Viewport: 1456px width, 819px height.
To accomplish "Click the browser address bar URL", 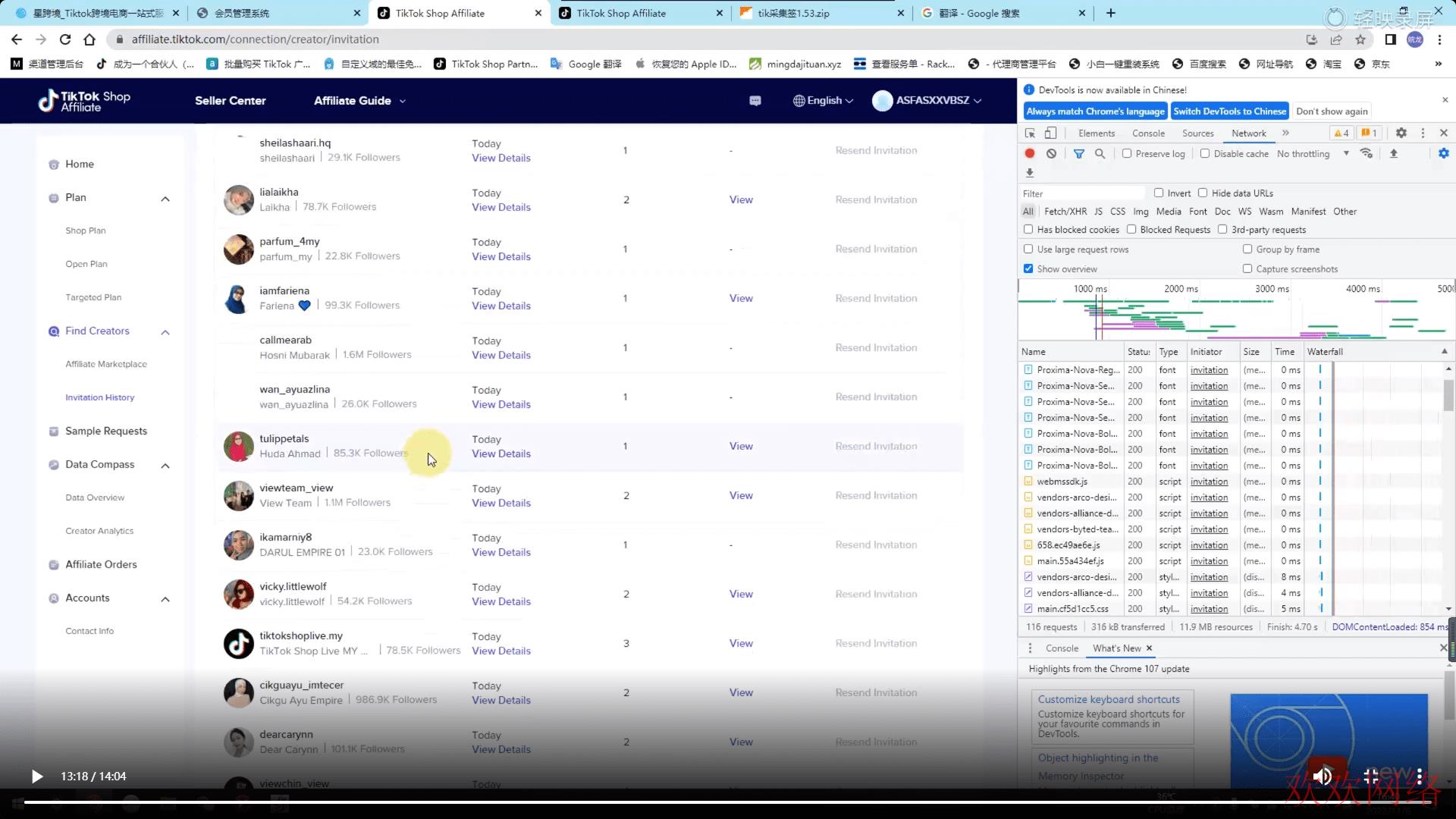I will tap(255, 39).
